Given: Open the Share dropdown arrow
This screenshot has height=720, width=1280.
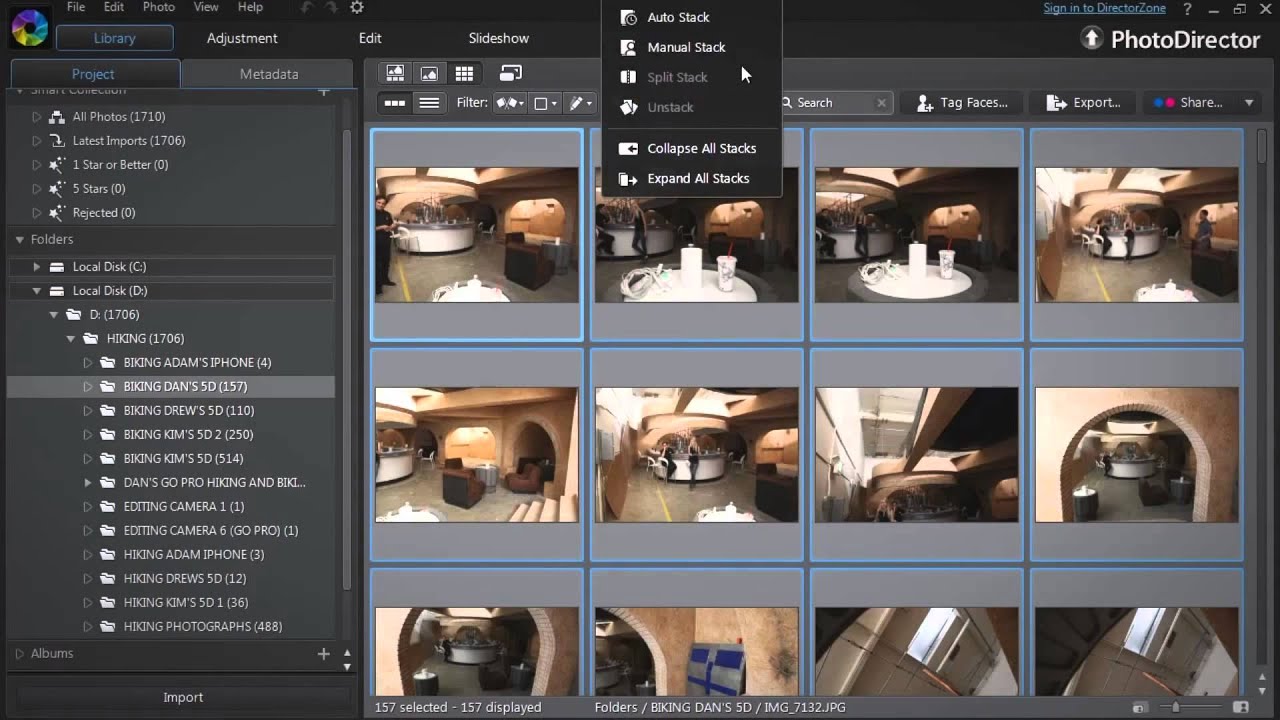Looking at the screenshot, I should 1249,103.
